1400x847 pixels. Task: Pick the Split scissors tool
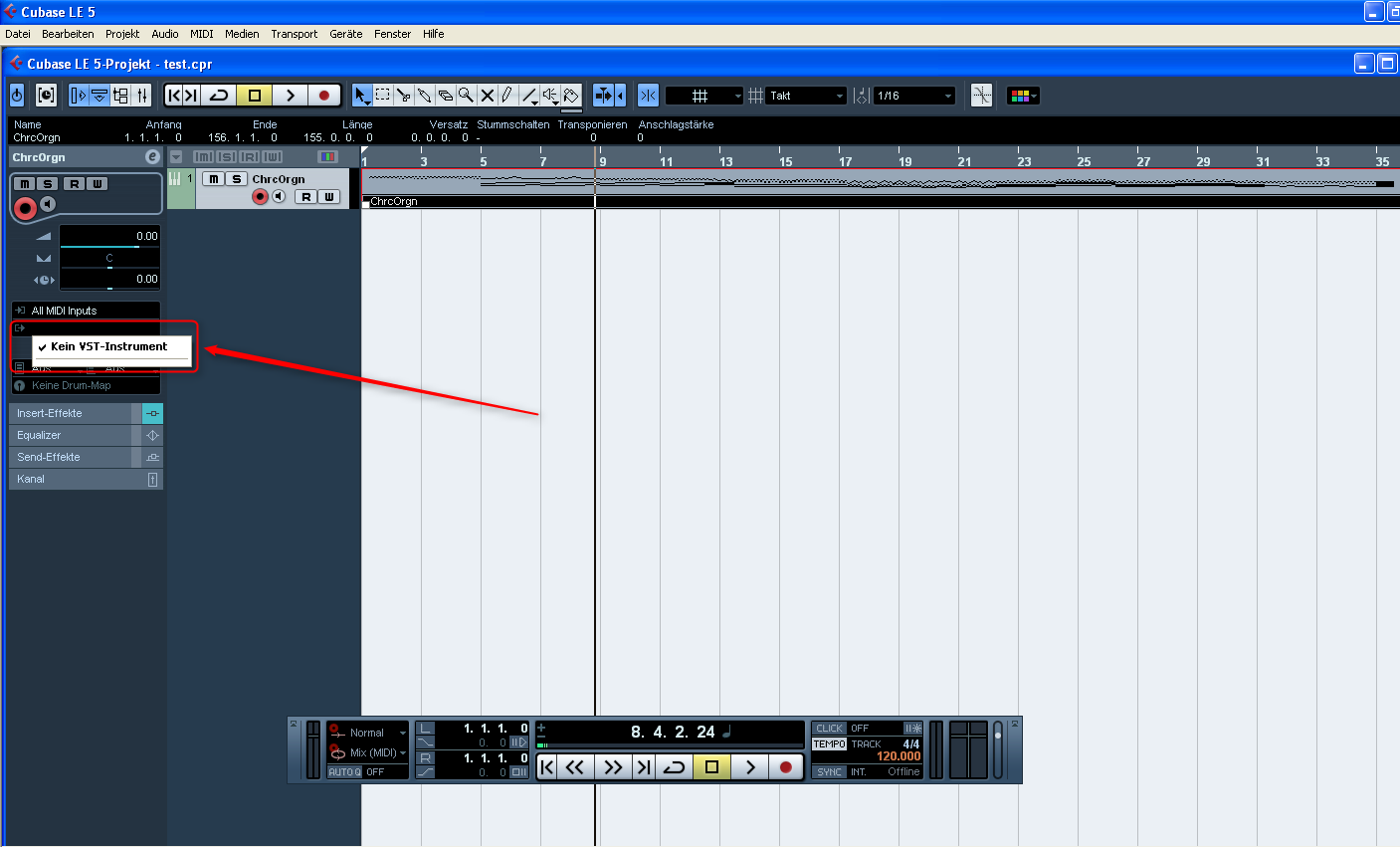click(404, 96)
